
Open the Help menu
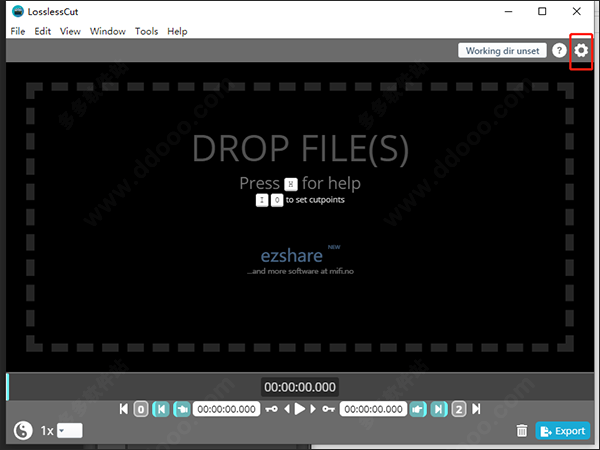177,31
